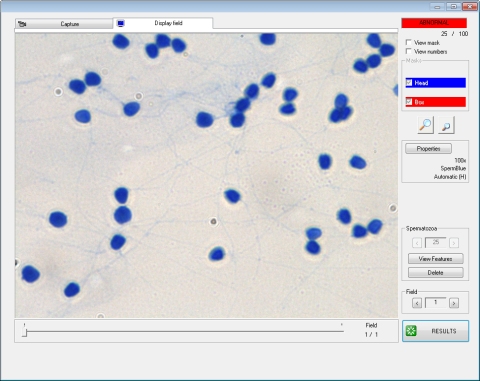Enable the View mask checkbox
This screenshot has width=480, height=381.
pyautogui.click(x=408, y=42)
